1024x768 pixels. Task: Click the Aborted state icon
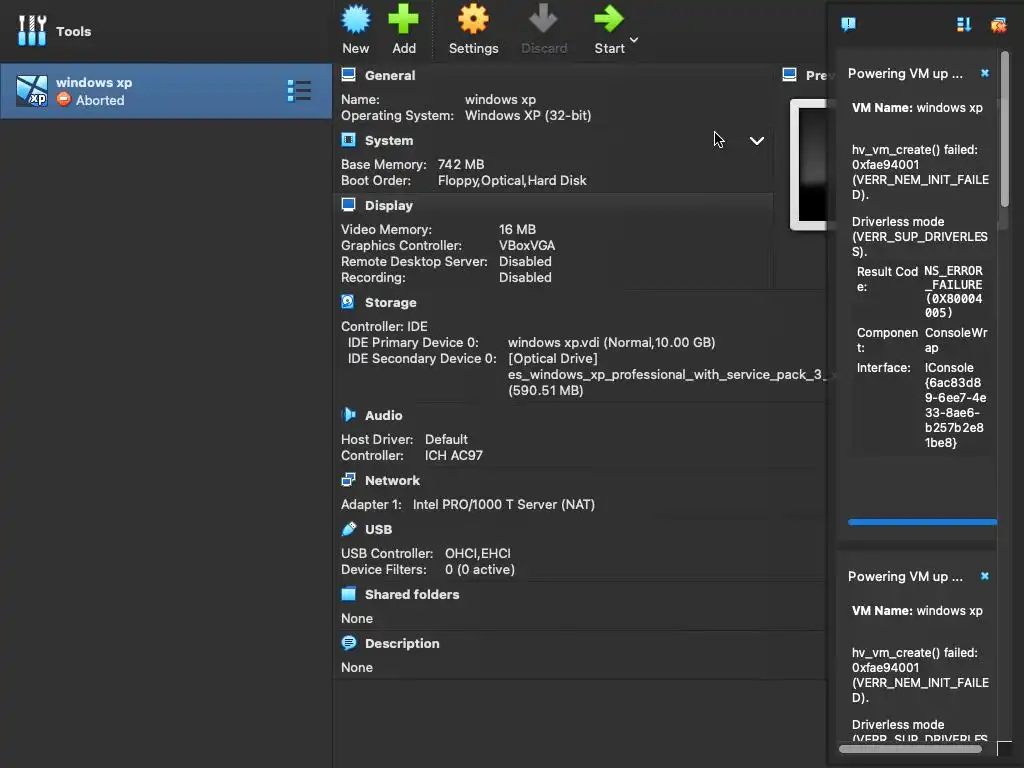click(63, 99)
